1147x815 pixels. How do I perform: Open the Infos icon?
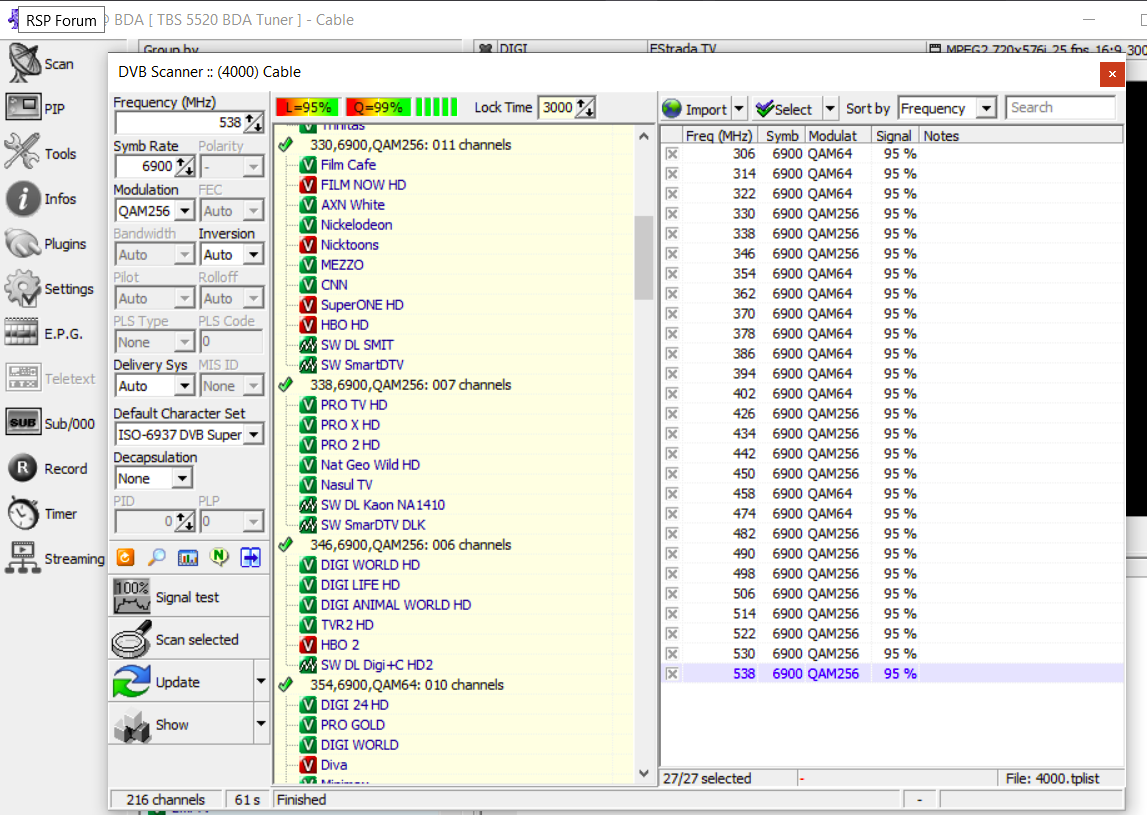pos(23,198)
